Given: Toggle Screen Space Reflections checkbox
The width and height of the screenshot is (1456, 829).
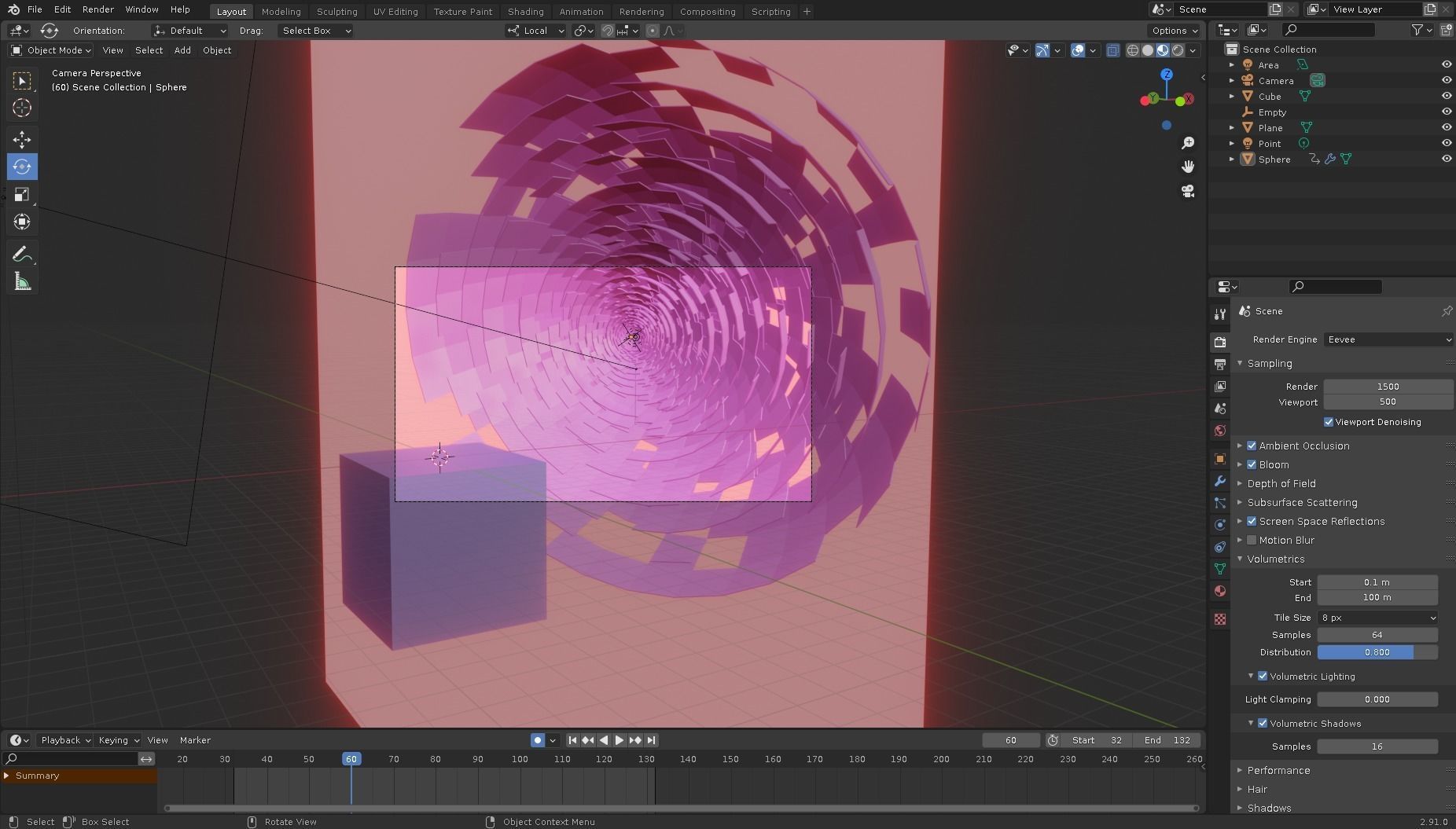Looking at the screenshot, I should point(1252,521).
